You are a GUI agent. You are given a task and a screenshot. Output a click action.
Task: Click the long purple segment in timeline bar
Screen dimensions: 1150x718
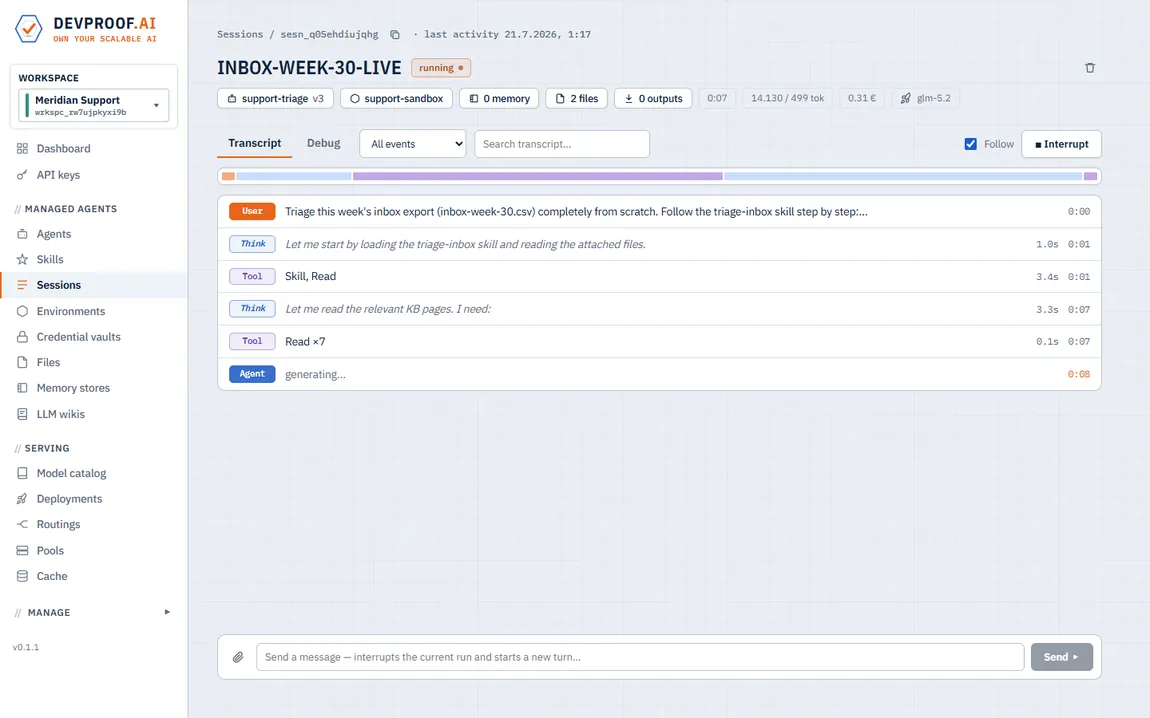click(538, 176)
